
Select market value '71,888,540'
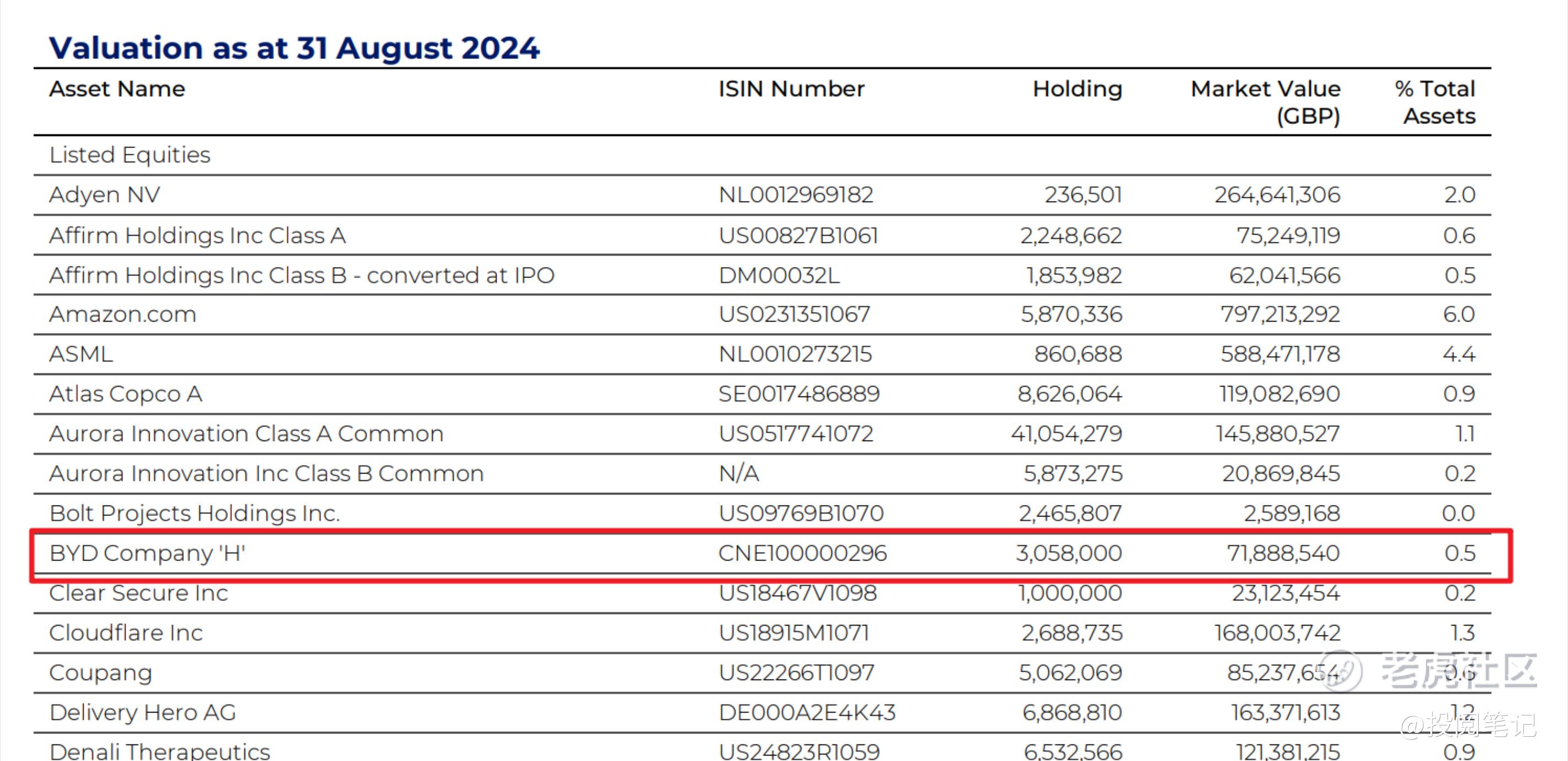(x=1283, y=553)
